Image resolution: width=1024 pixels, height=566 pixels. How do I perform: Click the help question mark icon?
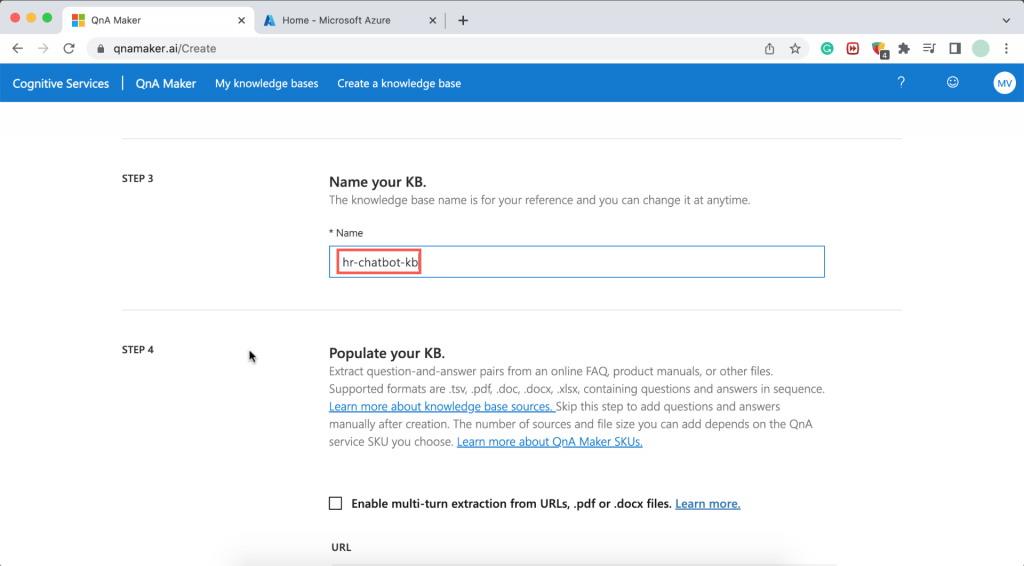pos(901,82)
